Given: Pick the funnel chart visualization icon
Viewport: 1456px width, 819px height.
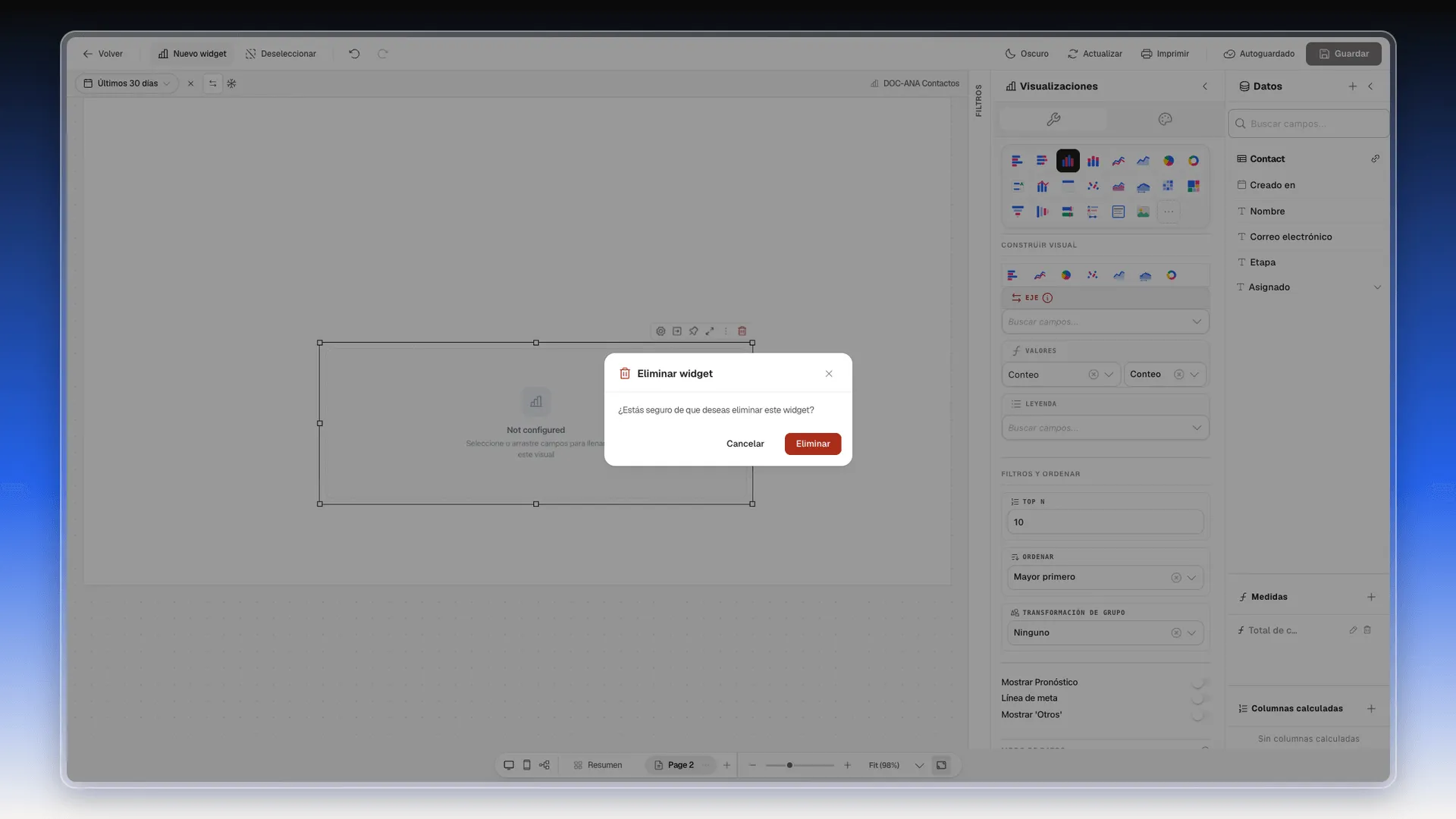Looking at the screenshot, I should (1017, 212).
